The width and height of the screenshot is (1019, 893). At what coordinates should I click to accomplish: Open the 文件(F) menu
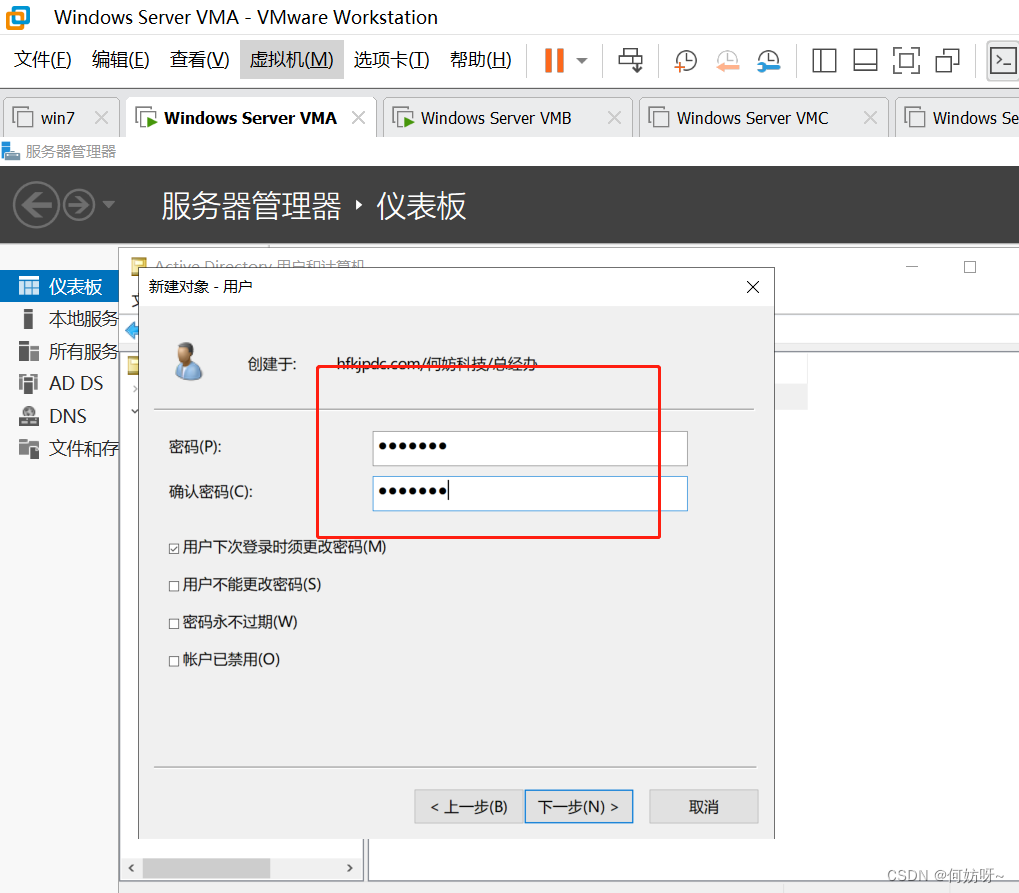click(x=43, y=60)
